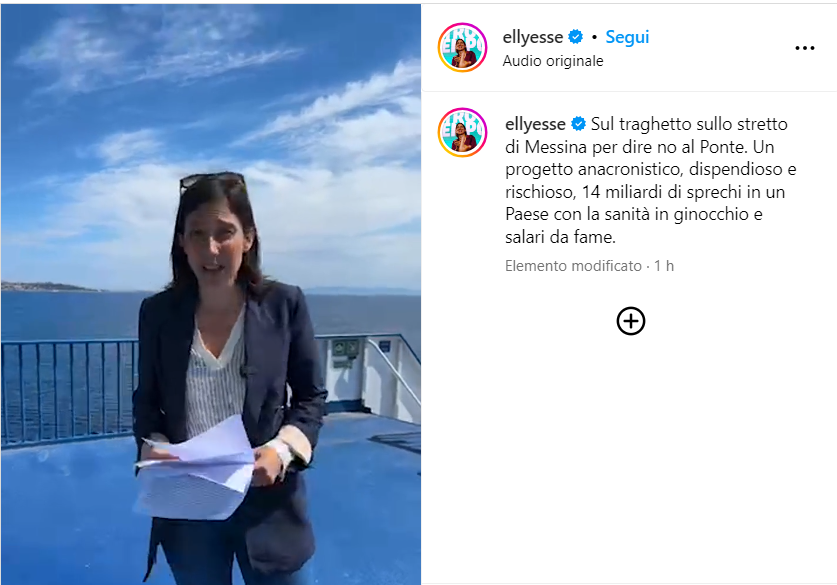
Task: Open ellyesse profile from the caption username
Action: tap(535, 124)
